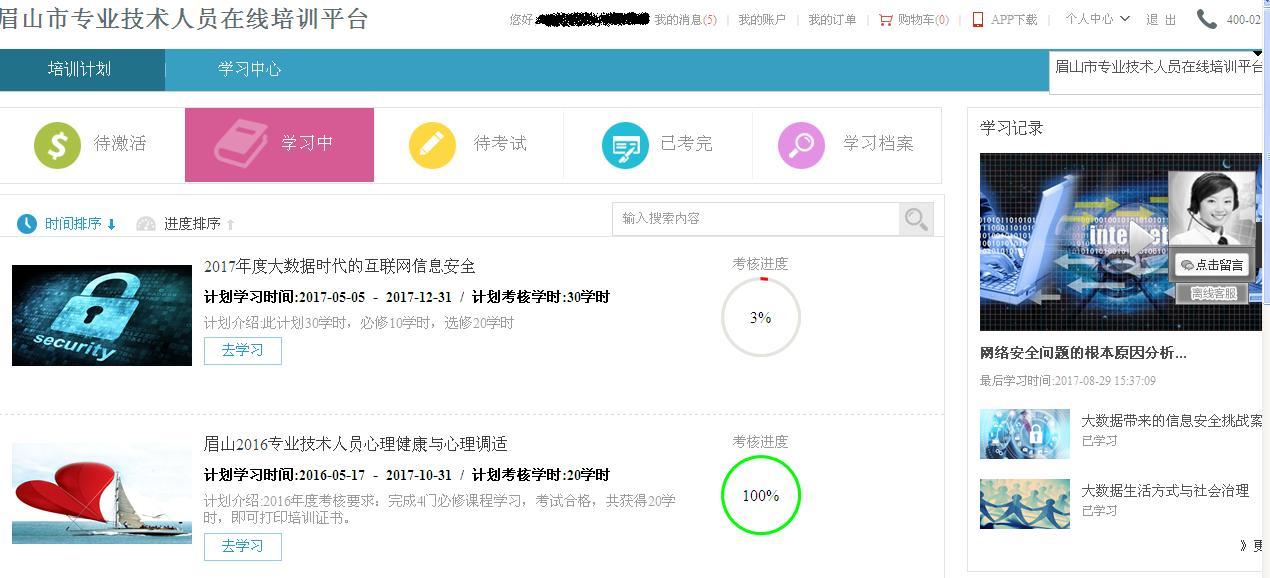Screen dimensions: 1270x578
Task: Click the purple magnifier 学习档案 icon
Action: pyautogui.click(x=801, y=146)
